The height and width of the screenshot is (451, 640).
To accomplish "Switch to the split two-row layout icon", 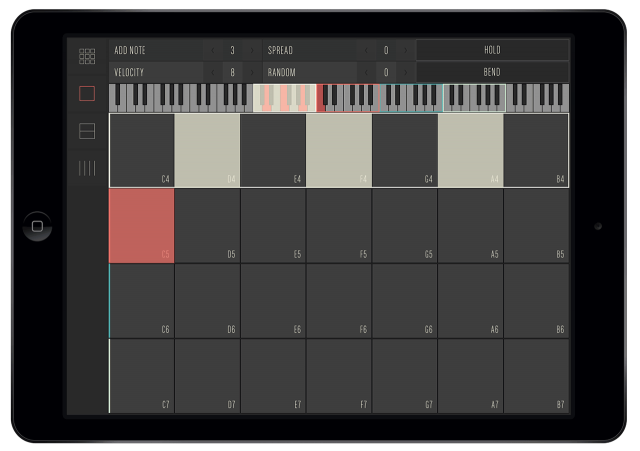I will point(87,131).
